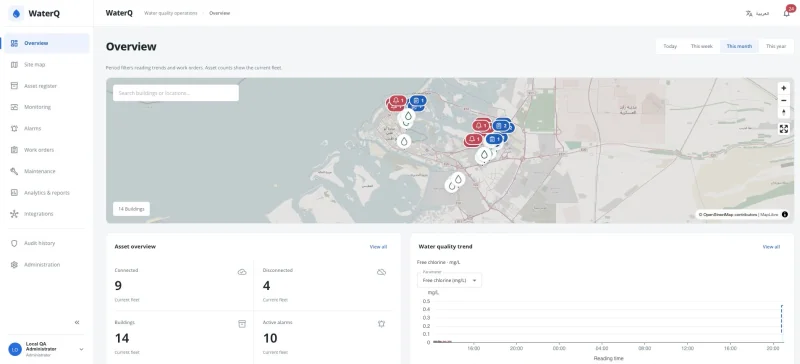Click the Active alarms count 10
This screenshot has height=364, width=800.
[x=270, y=338]
